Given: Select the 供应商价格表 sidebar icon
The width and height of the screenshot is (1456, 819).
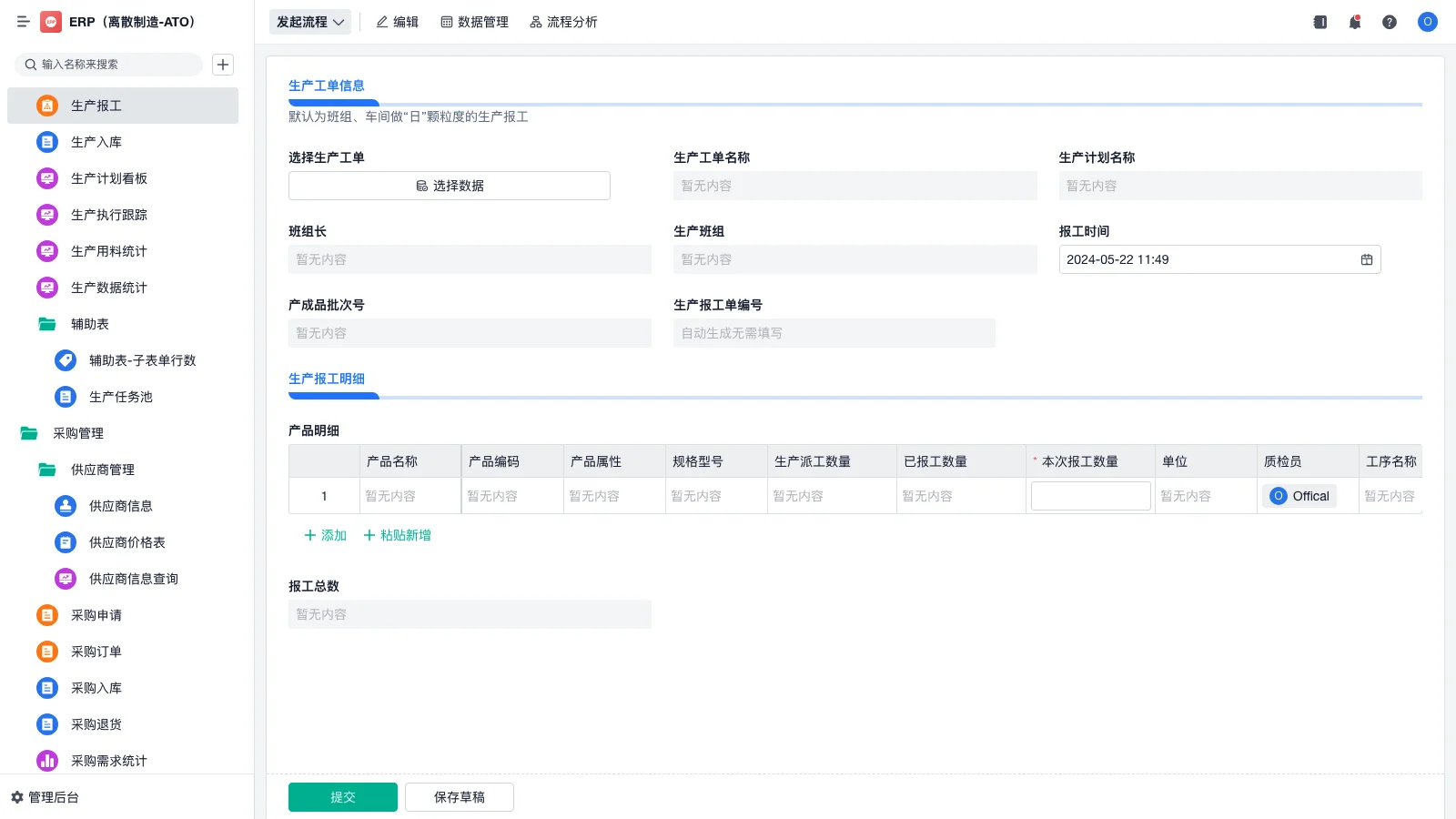Looking at the screenshot, I should pyautogui.click(x=65, y=542).
